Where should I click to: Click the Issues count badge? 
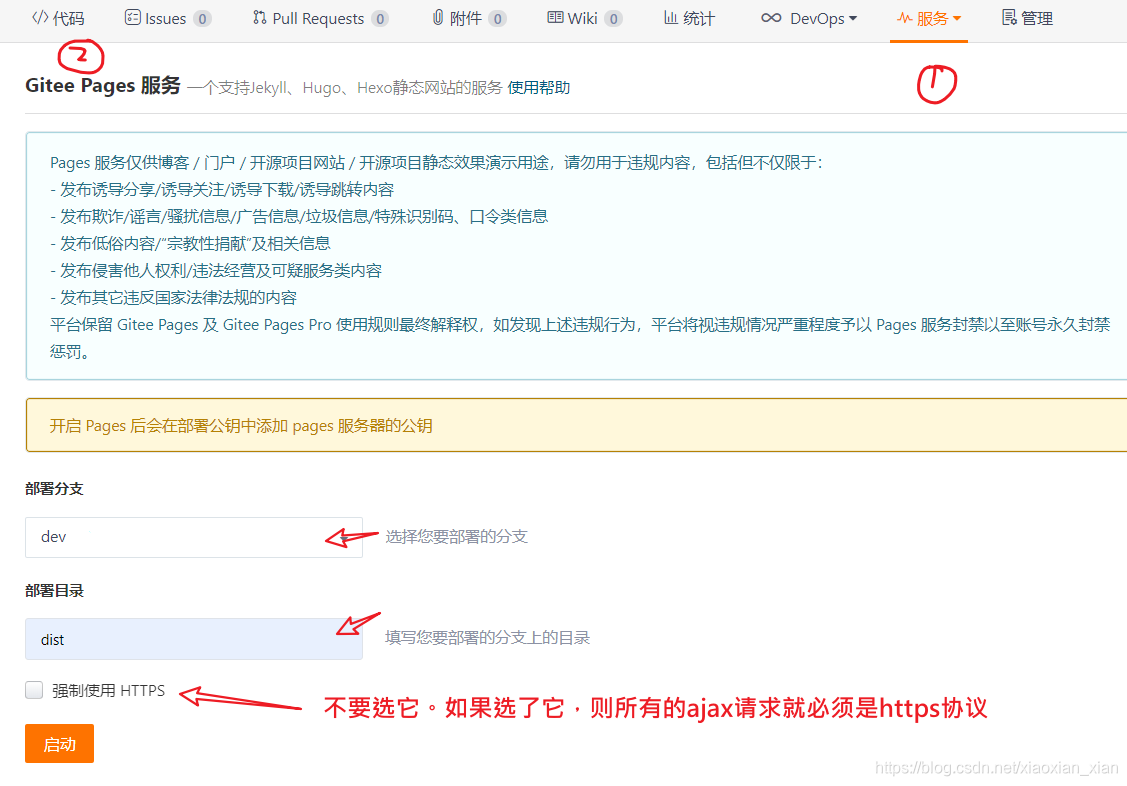203,19
